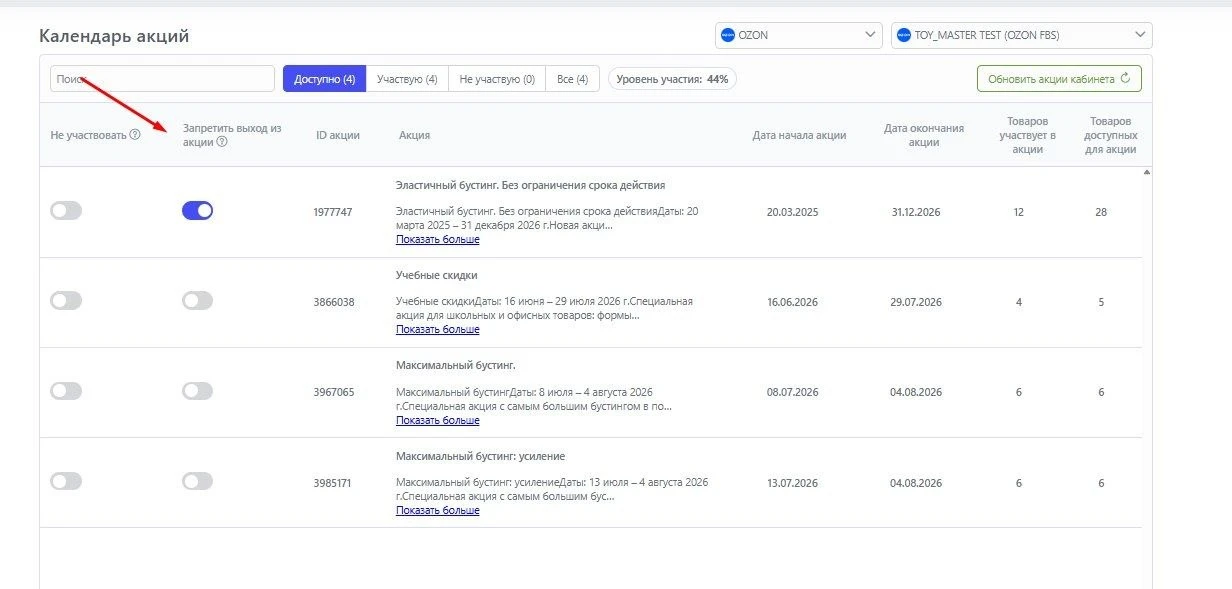Viewport: 1232px width, 589px height.
Task: Click the logo icon beside TOY_MASTER TEST
Action: 904,35
